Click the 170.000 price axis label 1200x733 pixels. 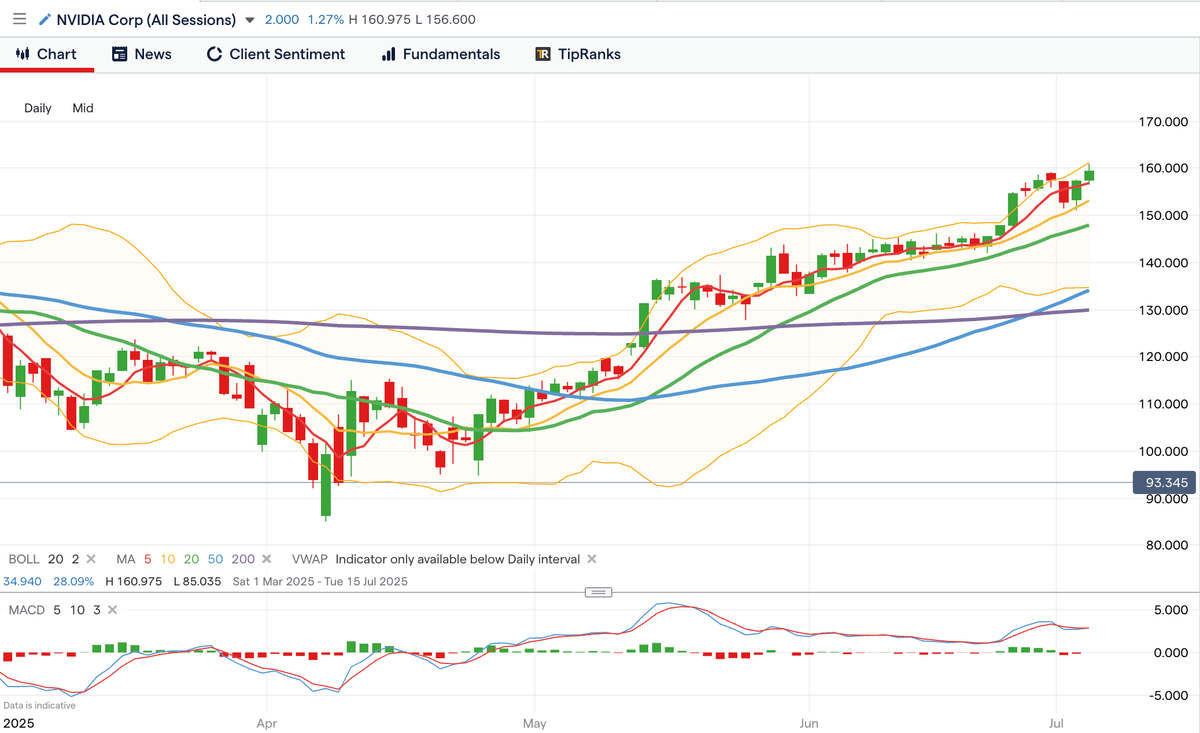pyautogui.click(x=1163, y=122)
